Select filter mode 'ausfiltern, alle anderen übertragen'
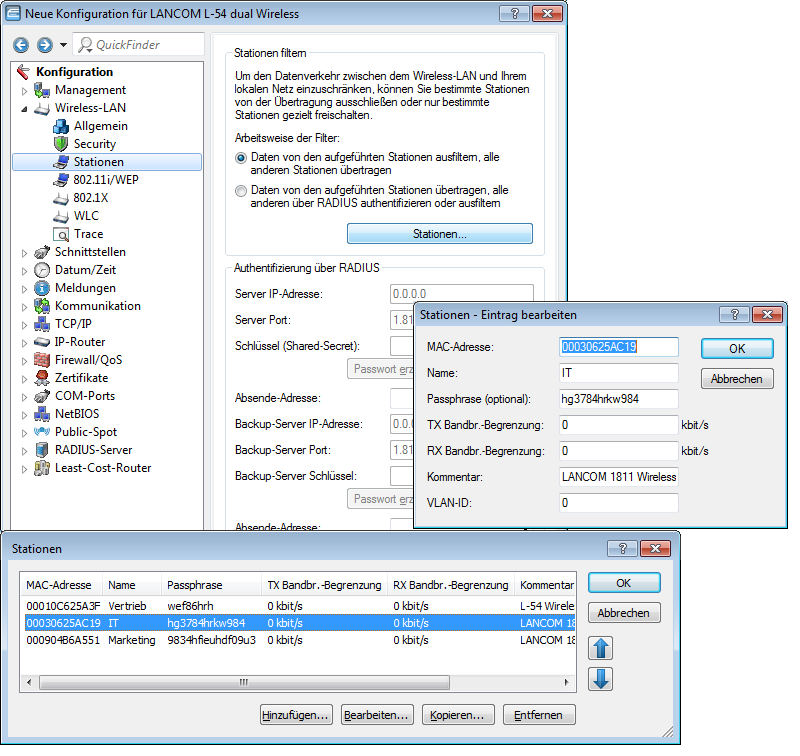 240,158
